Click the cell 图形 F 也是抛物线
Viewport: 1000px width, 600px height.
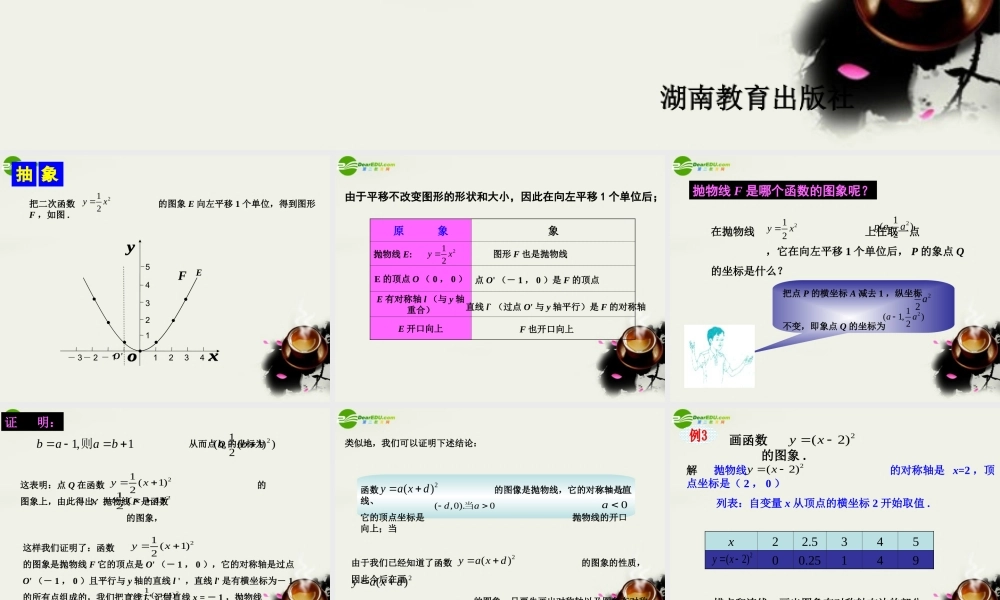point(553,254)
